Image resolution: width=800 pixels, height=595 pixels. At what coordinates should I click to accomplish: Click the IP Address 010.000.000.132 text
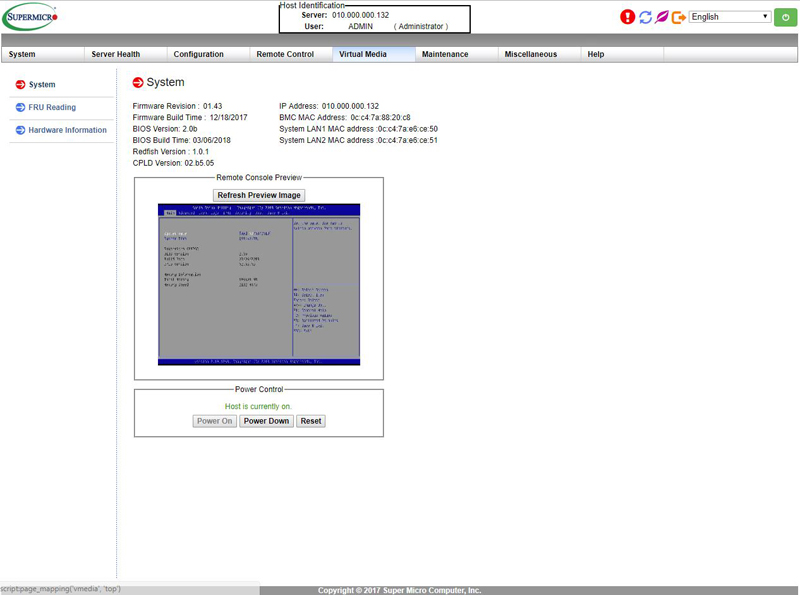tap(329, 106)
